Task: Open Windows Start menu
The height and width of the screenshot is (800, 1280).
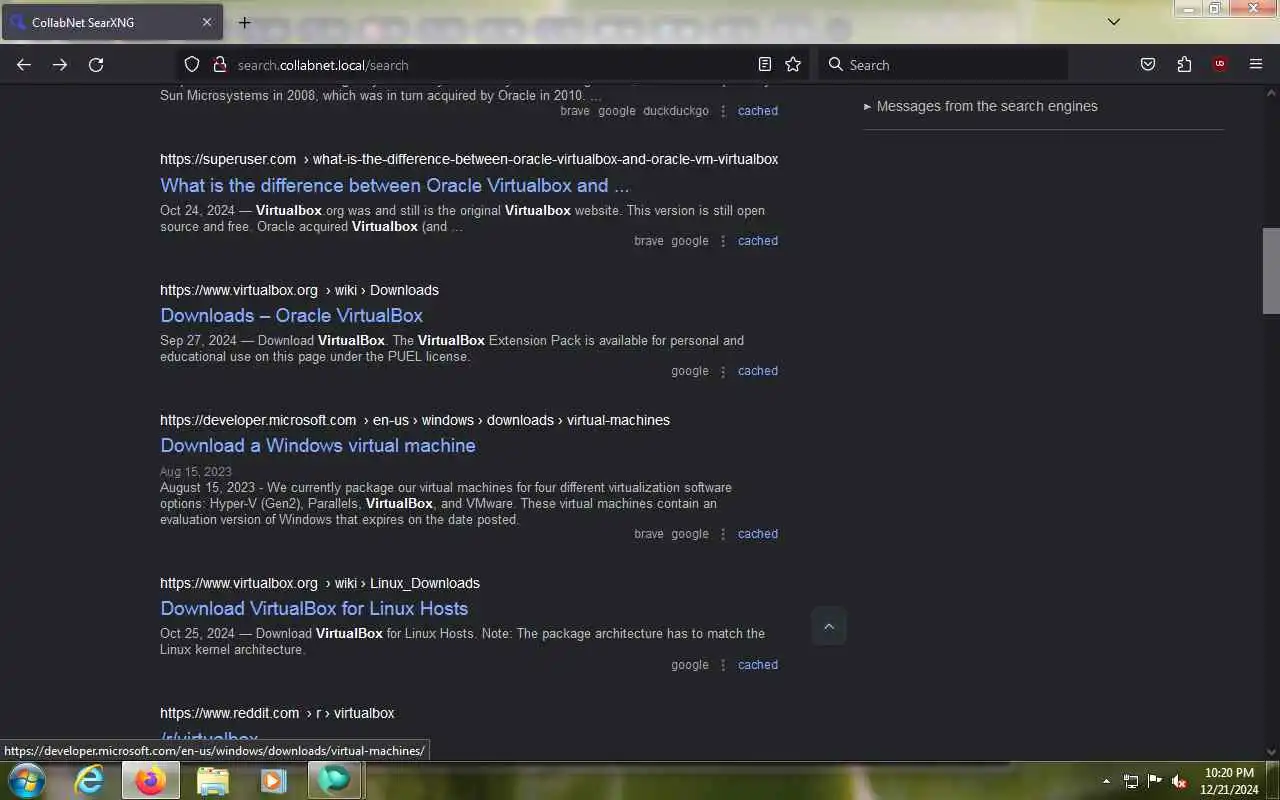Action: click(x=26, y=780)
